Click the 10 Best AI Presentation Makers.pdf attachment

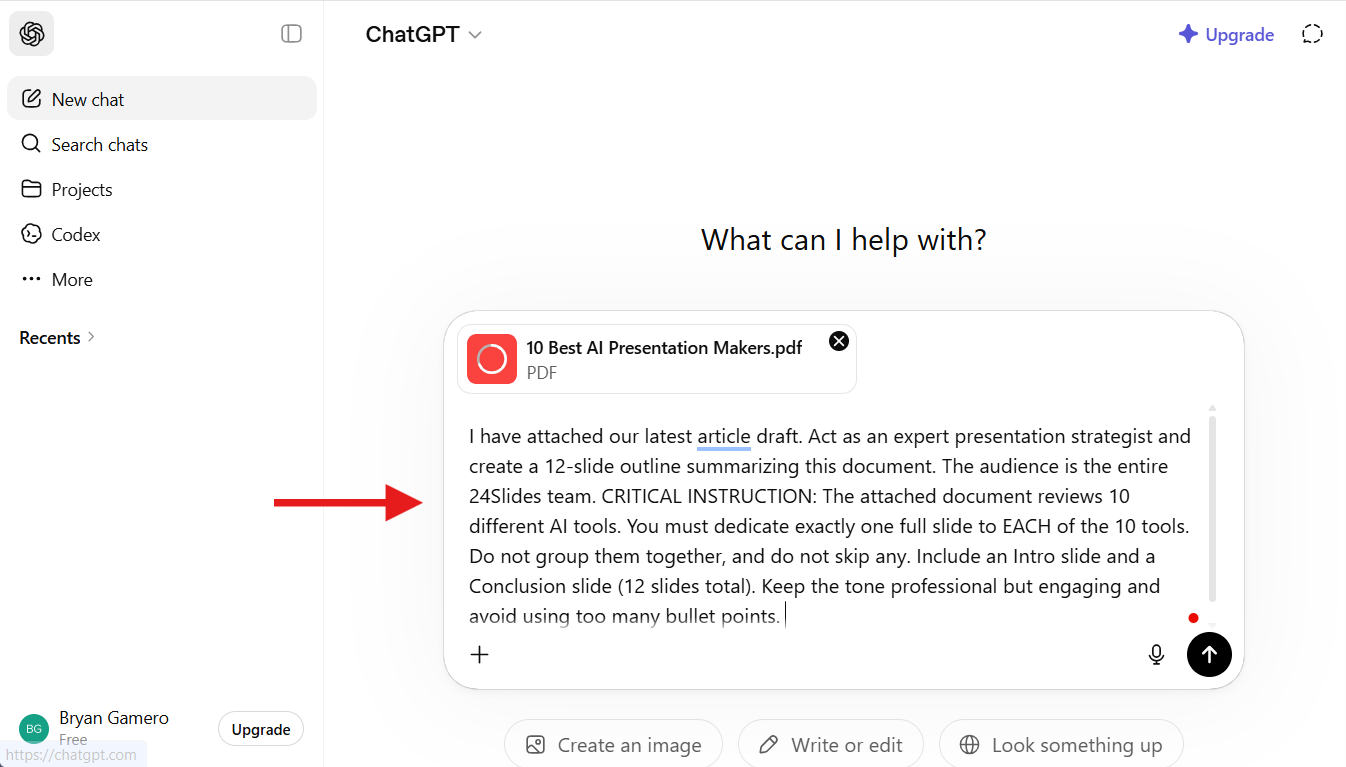[657, 359]
